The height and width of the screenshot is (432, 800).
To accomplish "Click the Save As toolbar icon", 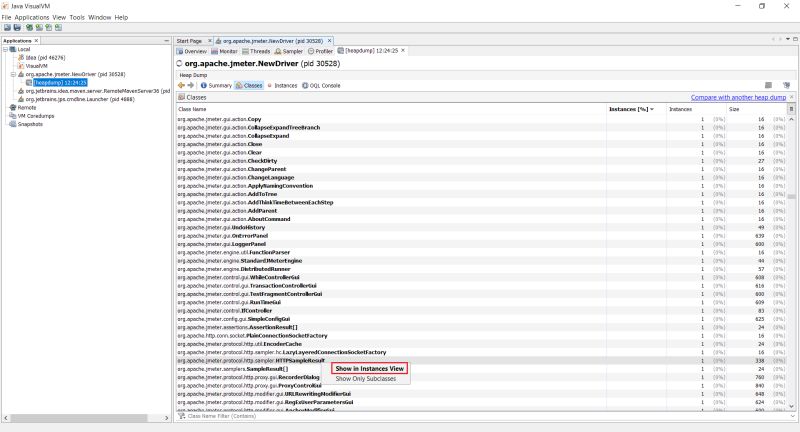I will (x=17, y=28).
